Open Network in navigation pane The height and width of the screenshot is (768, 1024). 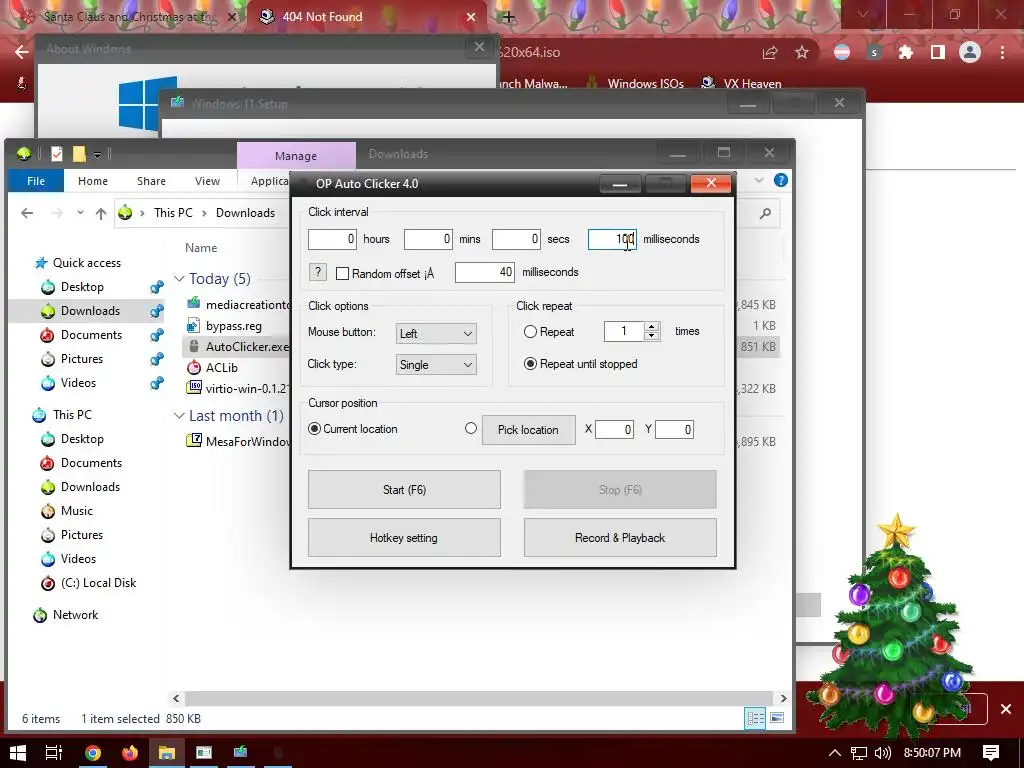[75, 615]
